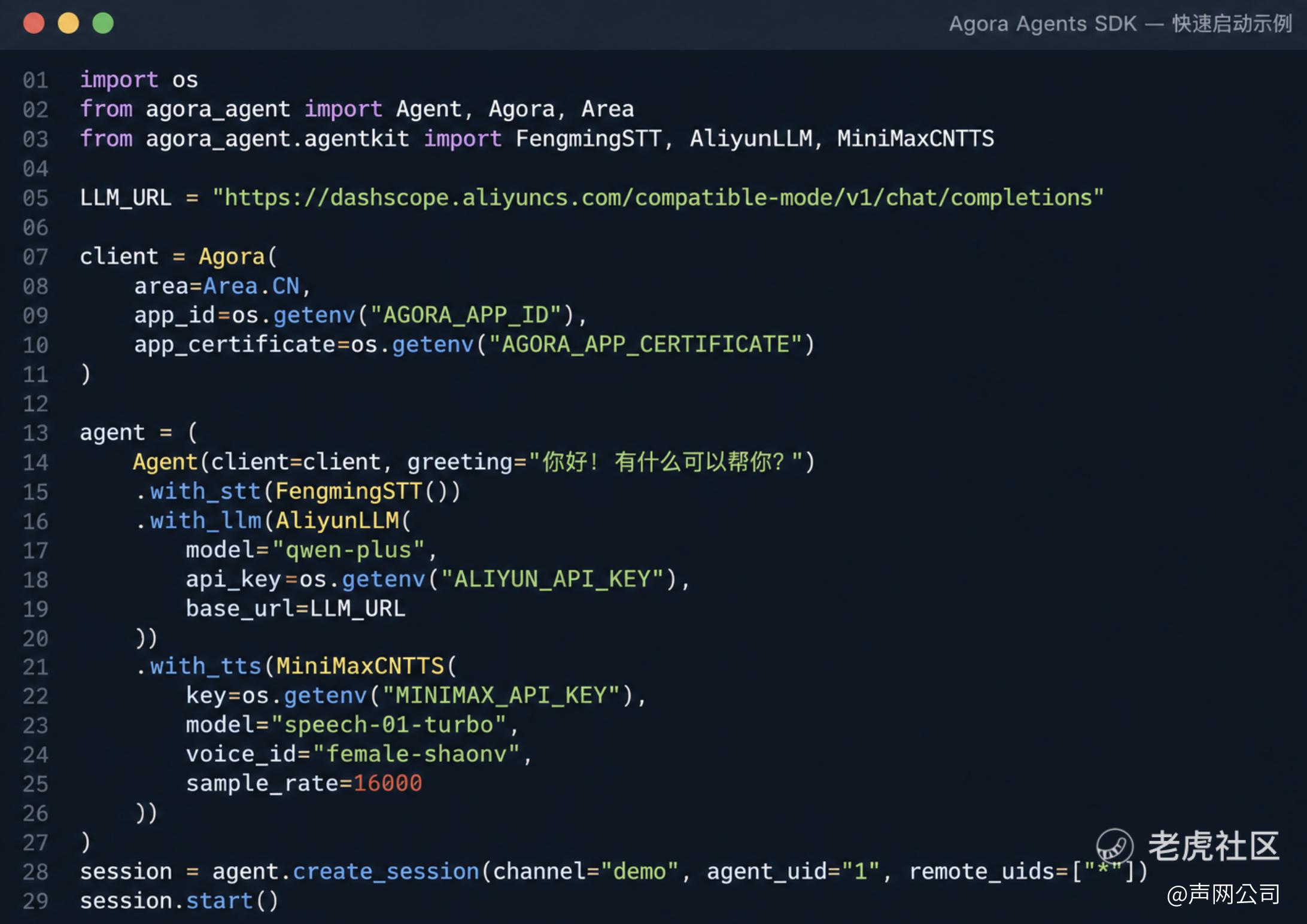
Task: Click the line "agent = ("
Action: click(x=139, y=432)
